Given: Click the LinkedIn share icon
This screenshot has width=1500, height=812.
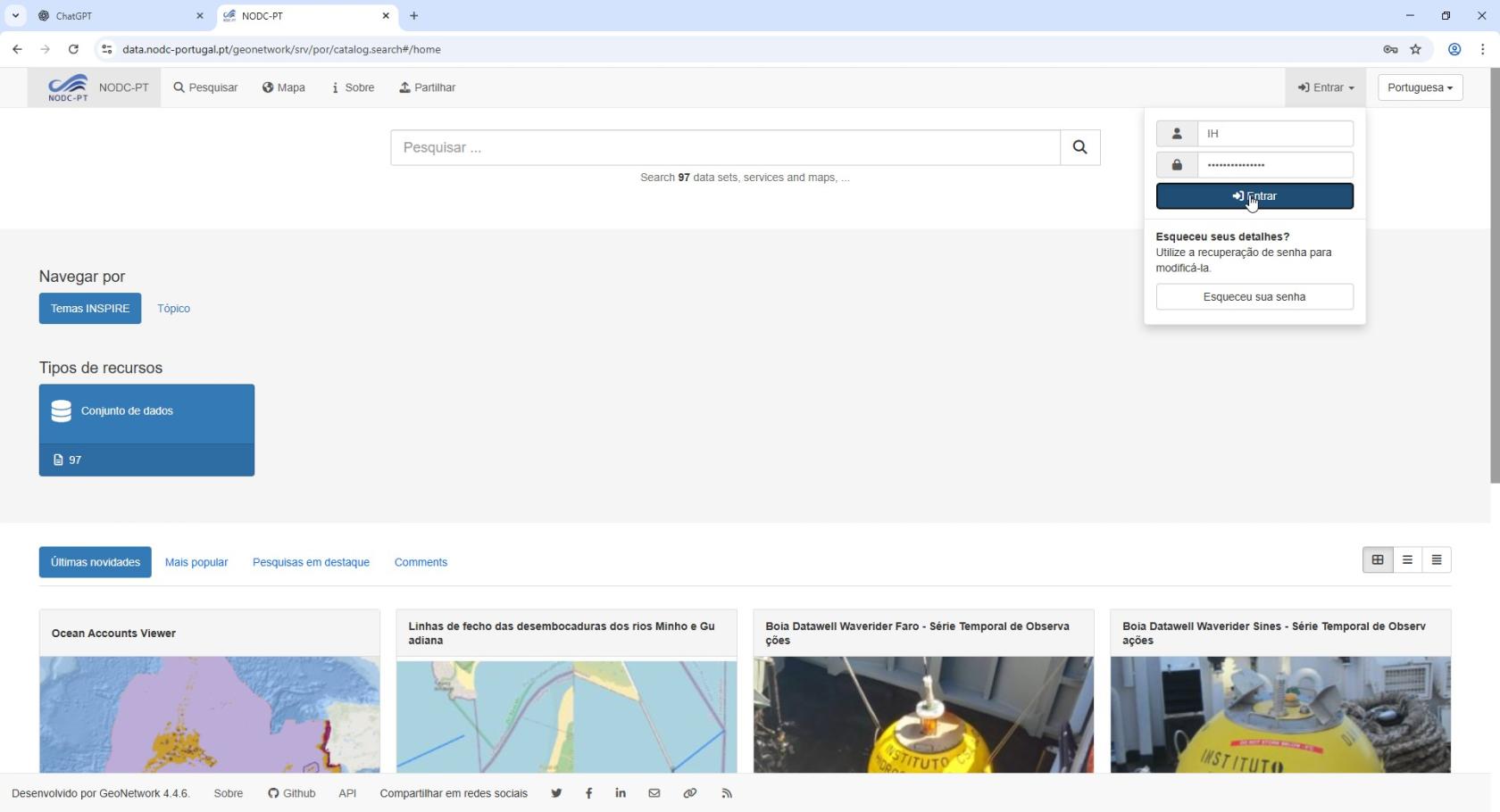Looking at the screenshot, I should pyautogui.click(x=621, y=793).
